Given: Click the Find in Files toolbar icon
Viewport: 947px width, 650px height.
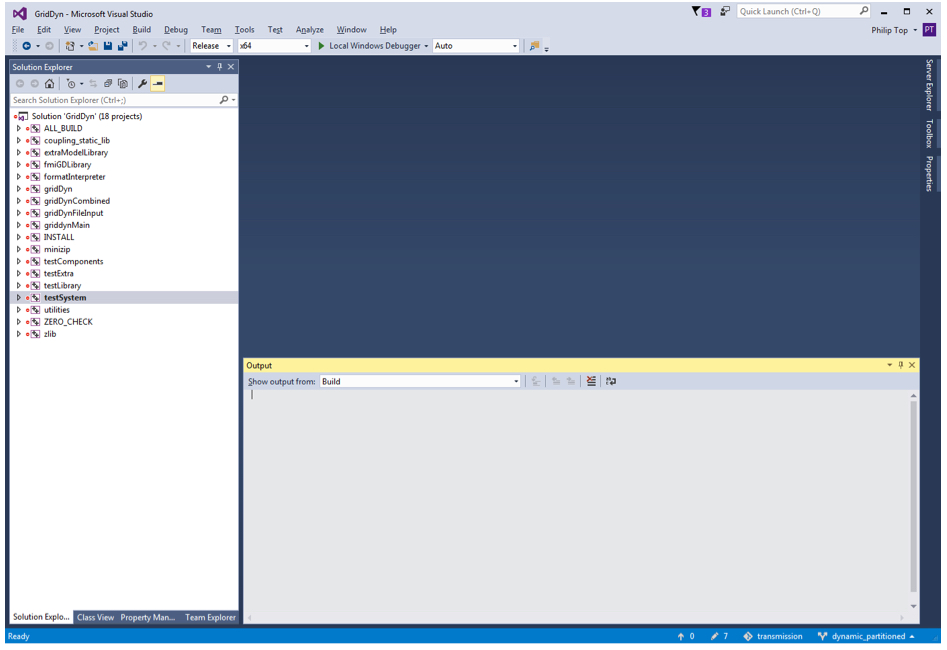Looking at the screenshot, I should pyautogui.click(x=534, y=46).
